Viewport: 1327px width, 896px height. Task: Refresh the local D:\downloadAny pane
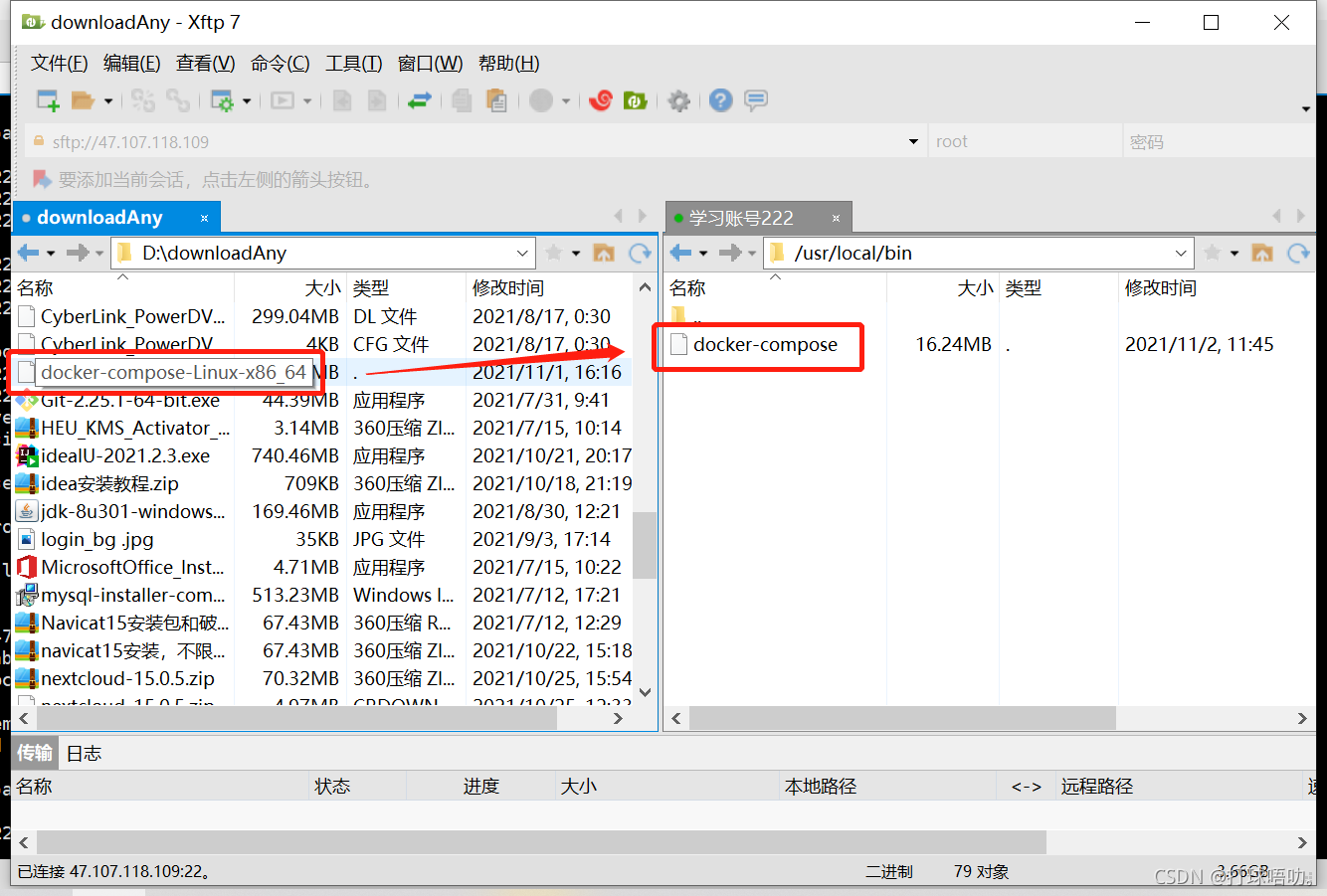(641, 253)
